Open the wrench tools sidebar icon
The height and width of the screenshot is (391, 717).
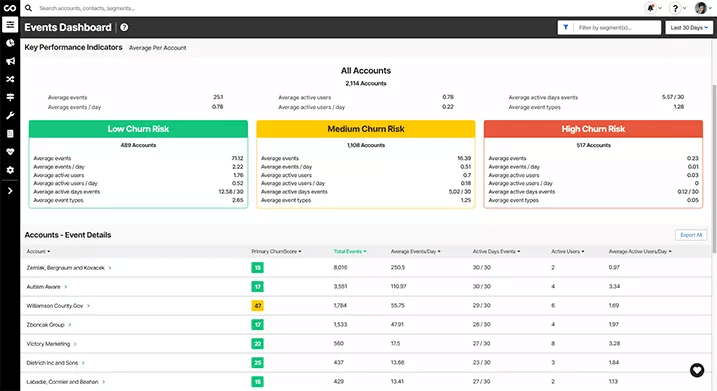10,115
